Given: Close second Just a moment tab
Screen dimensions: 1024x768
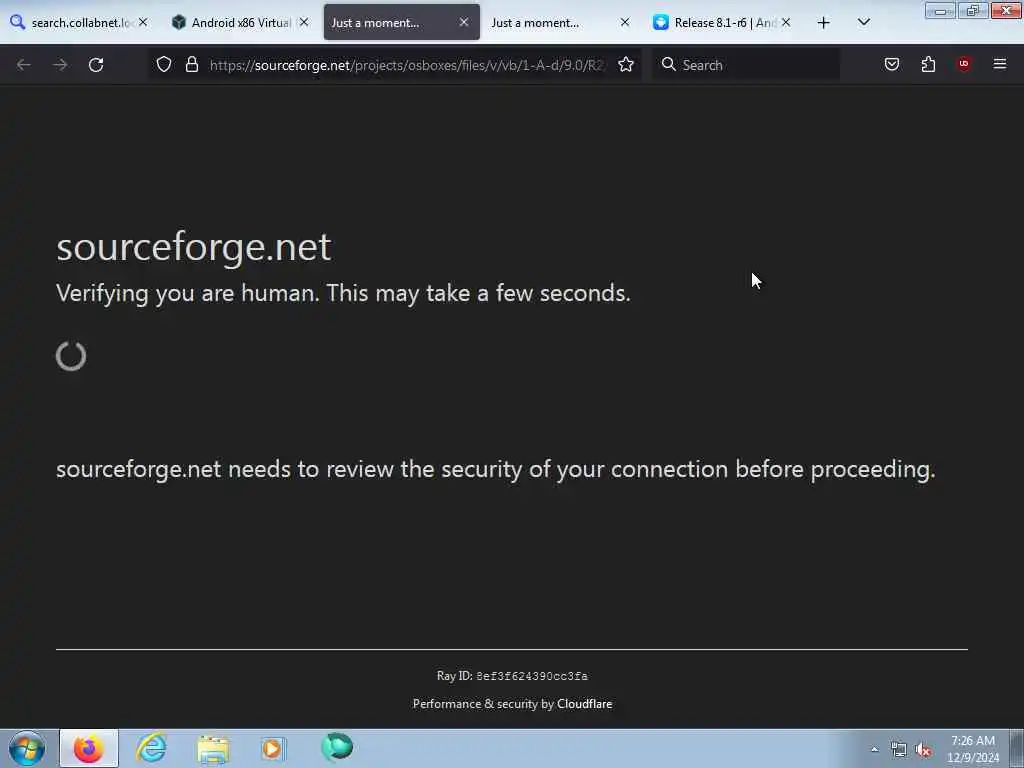Looking at the screenshot, I should [x=625, y=22].
